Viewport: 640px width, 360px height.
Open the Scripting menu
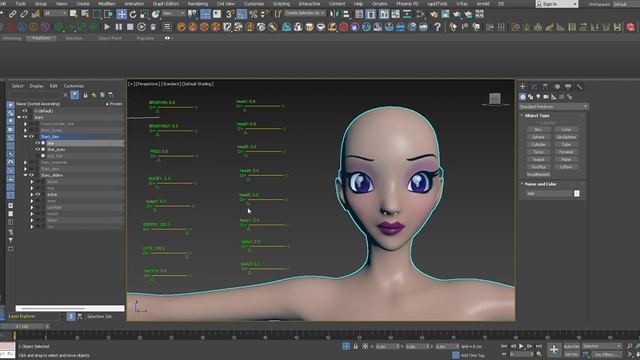pos(281,4)
